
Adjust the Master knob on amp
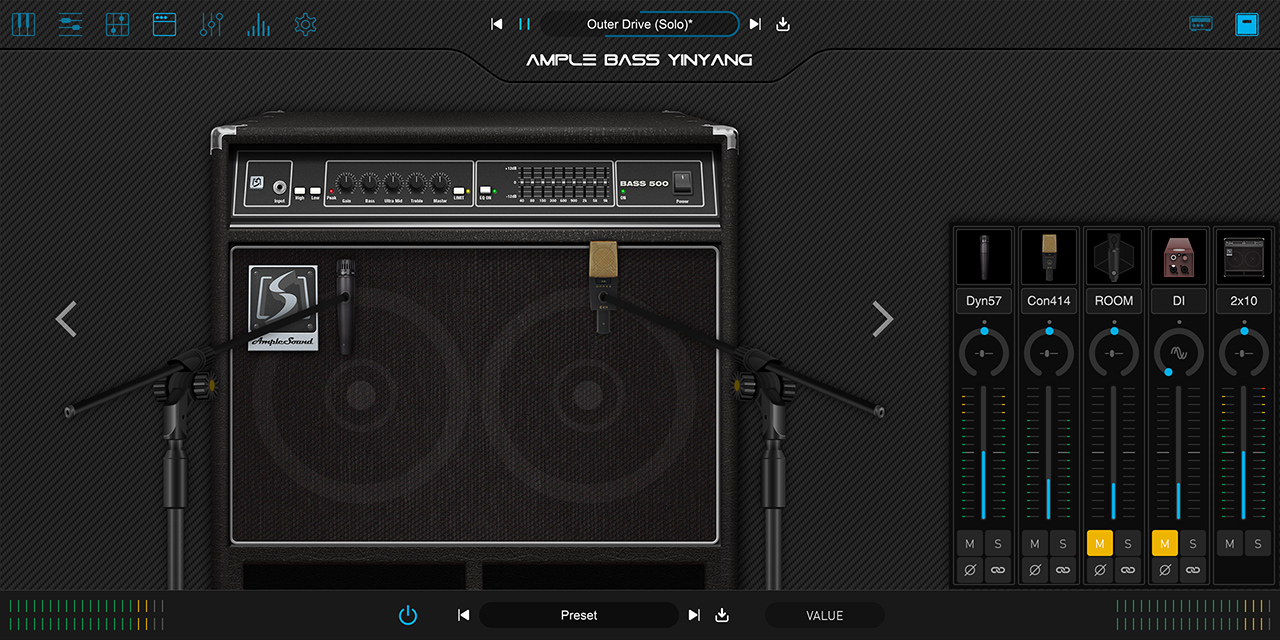tap(440, 183)
